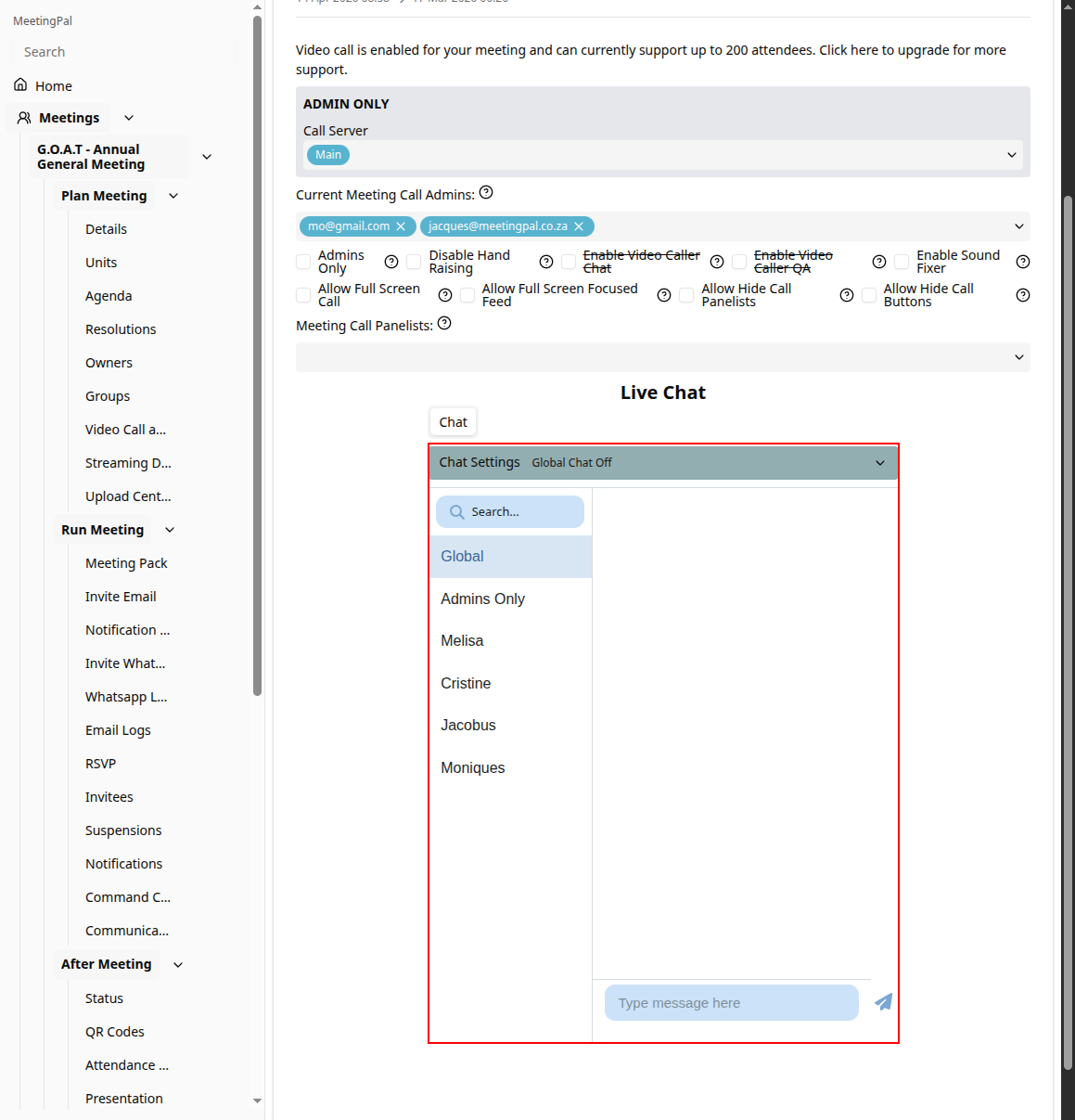Screen dimensions: 1075x1120
Task: Open help icon for Allow Full Screen Call
Action: (445, 295)
